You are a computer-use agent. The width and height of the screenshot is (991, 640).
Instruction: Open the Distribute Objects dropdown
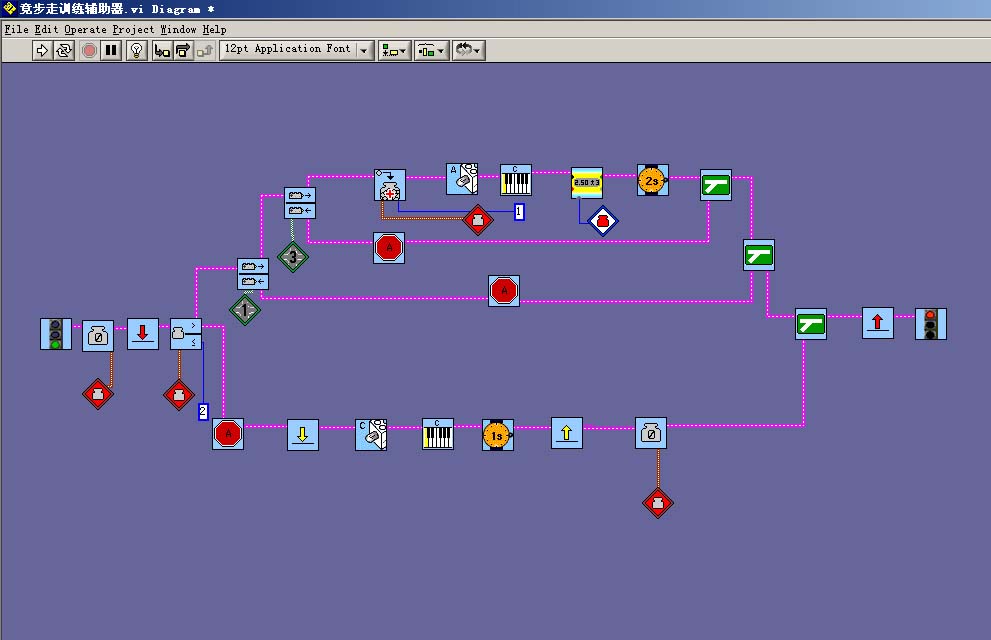[431, 50]
